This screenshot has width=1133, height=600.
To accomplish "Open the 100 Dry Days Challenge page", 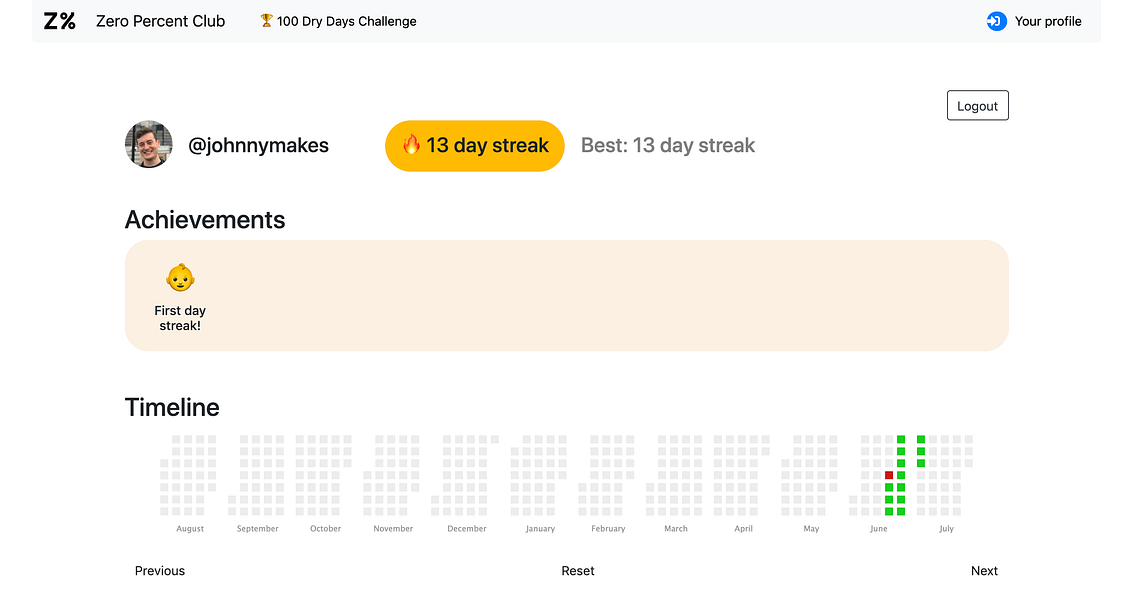I will 347,21.
